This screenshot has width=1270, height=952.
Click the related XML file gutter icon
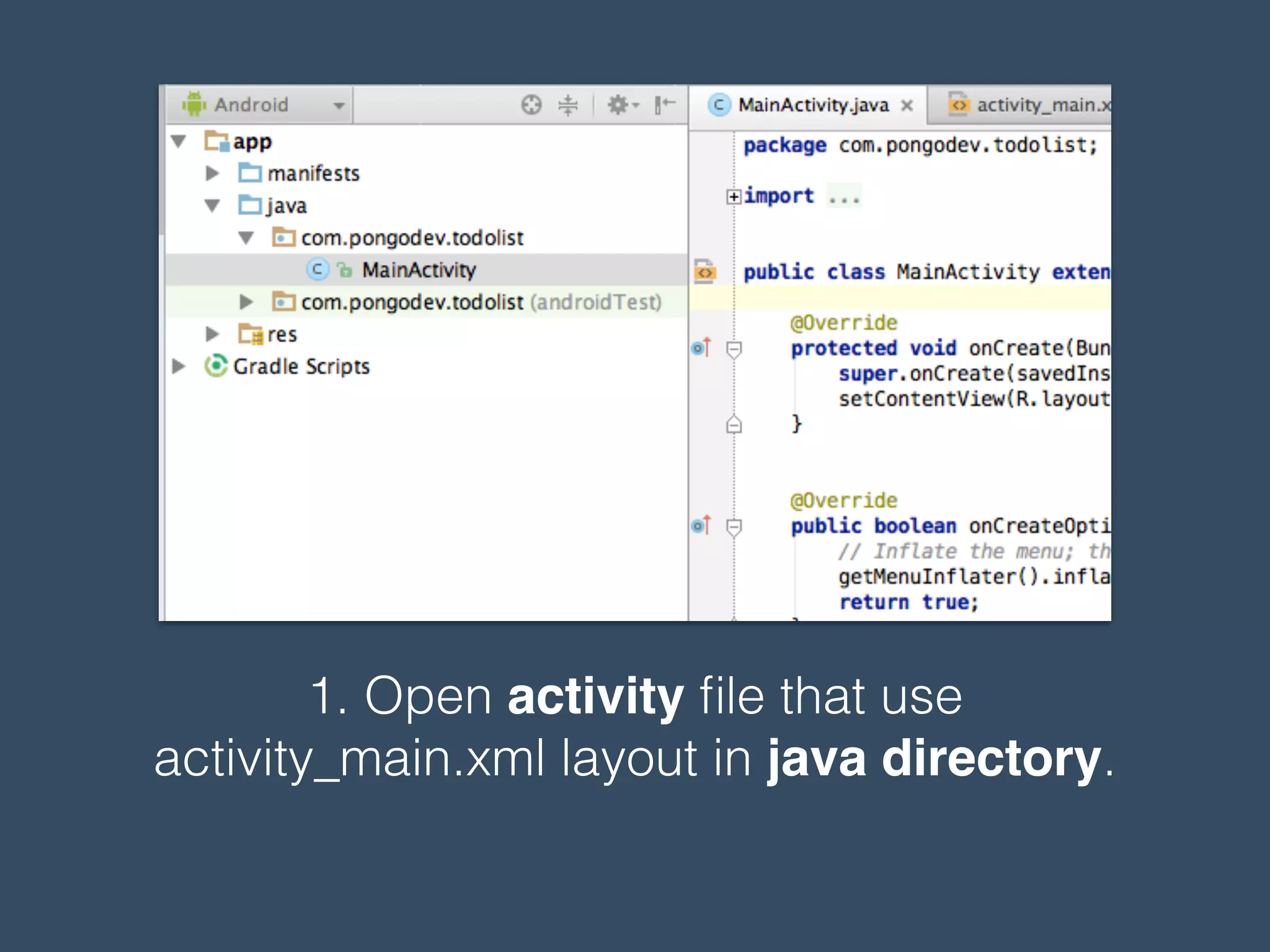click(704, 271)
